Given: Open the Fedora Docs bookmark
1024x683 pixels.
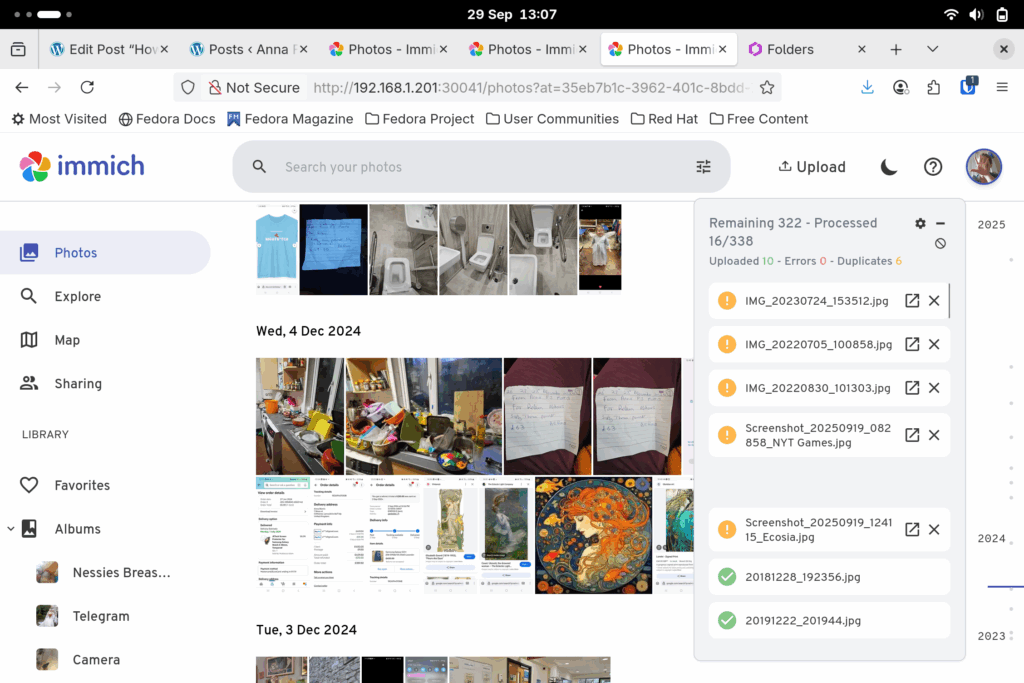Looking at the screenshot, I should click(x=167, y=118).
